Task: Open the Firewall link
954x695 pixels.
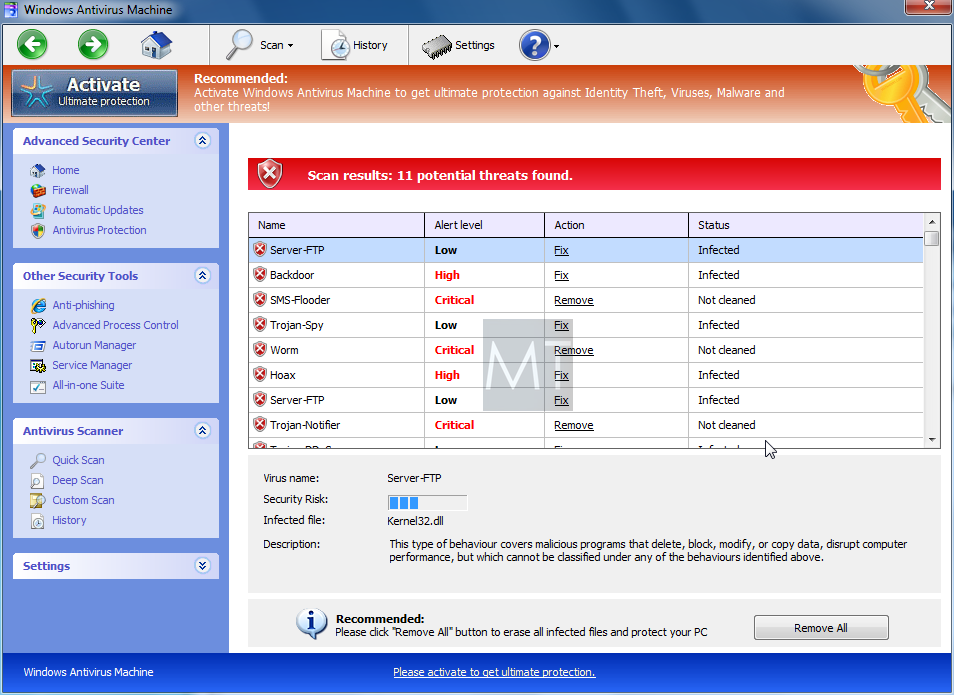Action: 71,190
